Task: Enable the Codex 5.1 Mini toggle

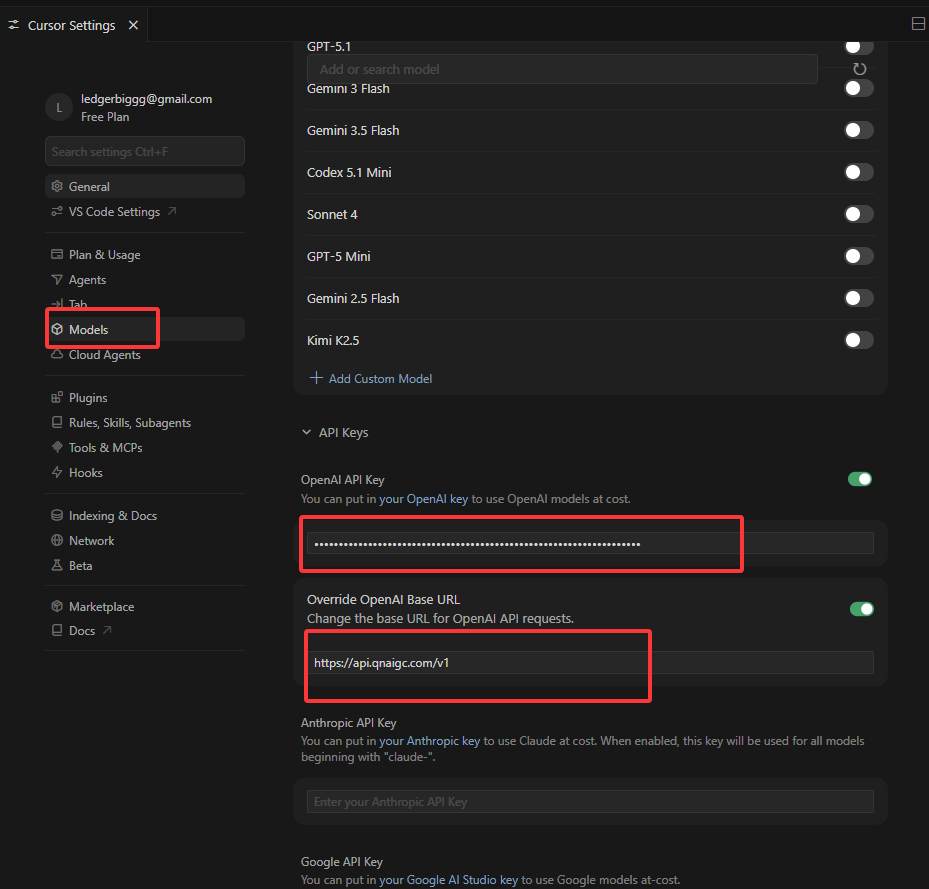Action: coord(858,172)
